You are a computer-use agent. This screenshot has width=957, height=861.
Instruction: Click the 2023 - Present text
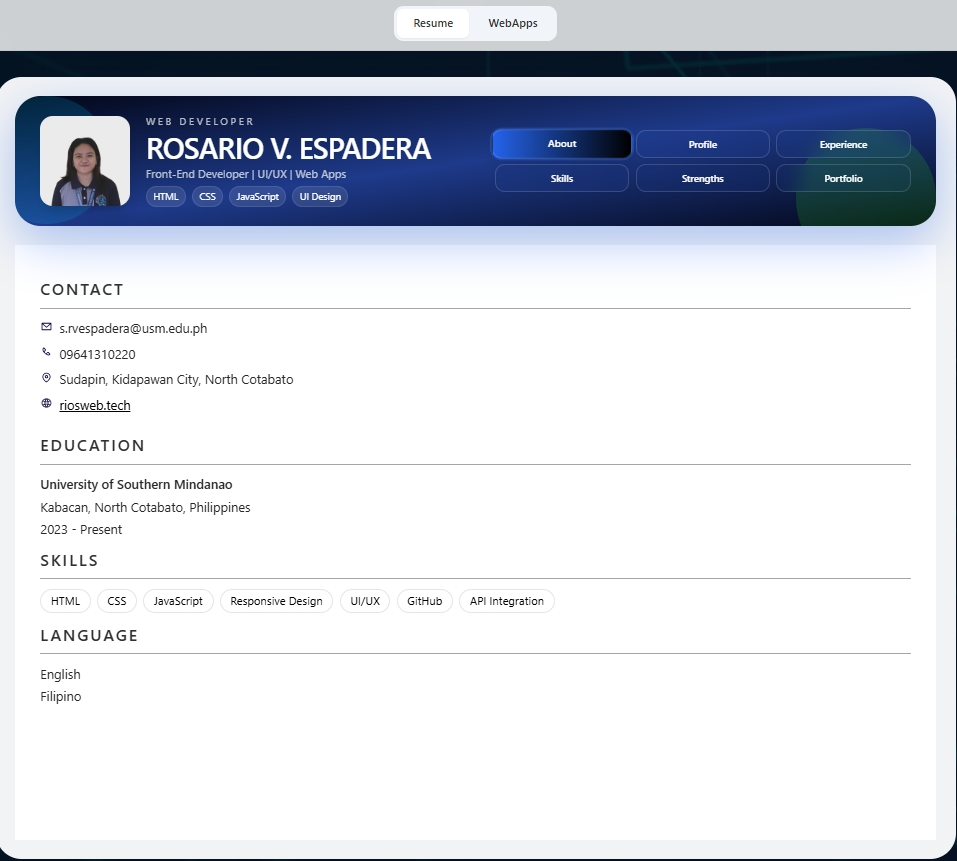(x=81, y=530)
